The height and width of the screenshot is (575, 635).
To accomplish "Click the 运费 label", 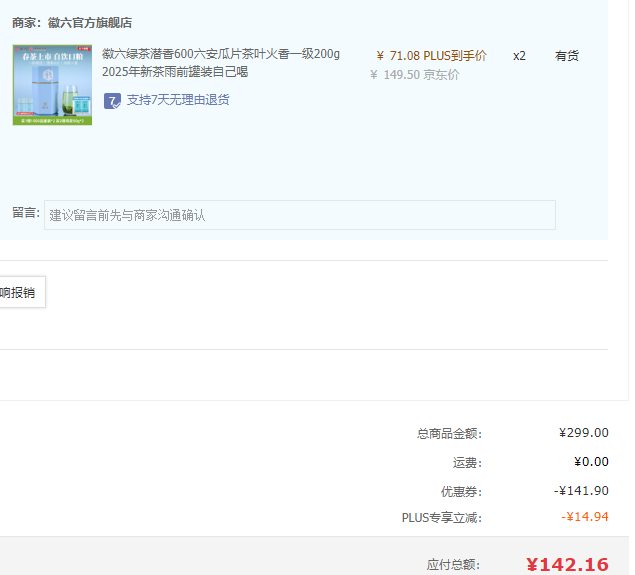I will [467, 462].
